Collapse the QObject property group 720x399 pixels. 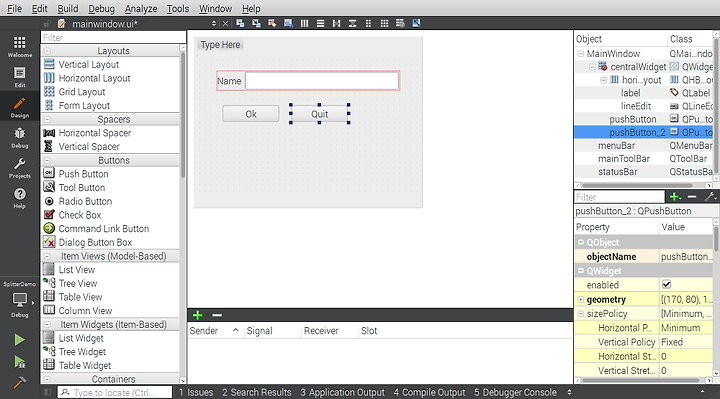(580, 242)
